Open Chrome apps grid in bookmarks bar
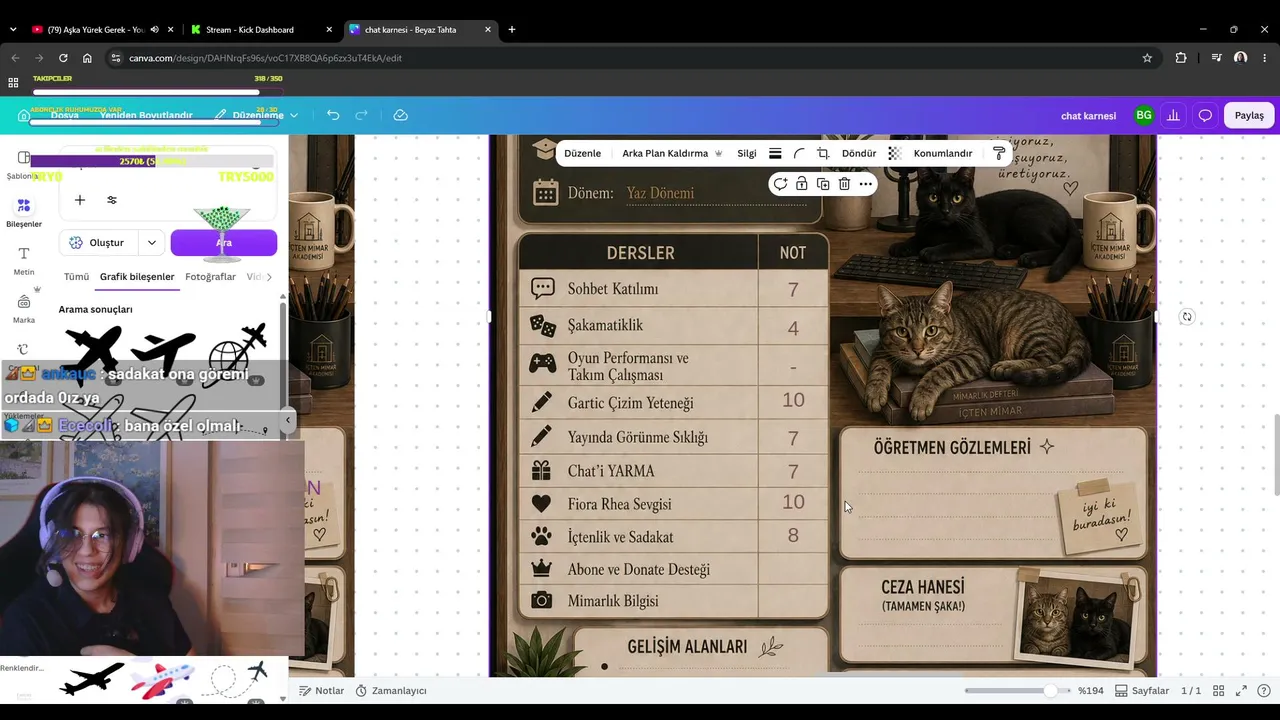This screenshot has height=720, width=1280. 13,82
